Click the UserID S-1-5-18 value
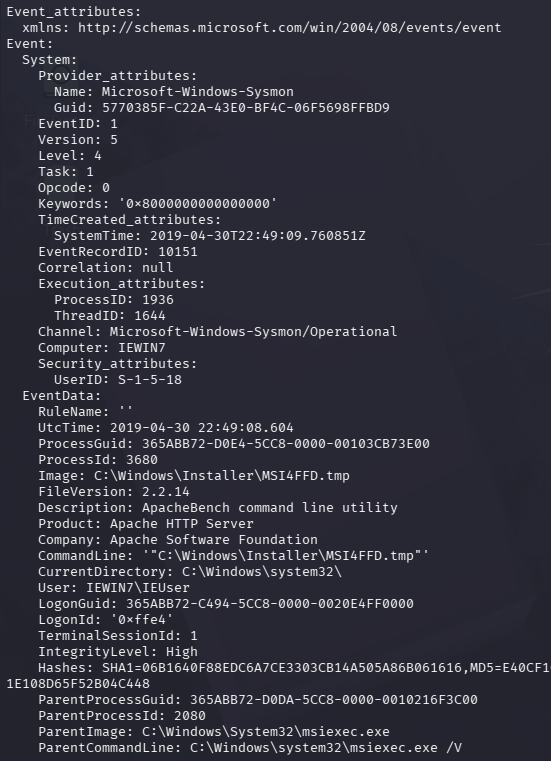This screenshot has width=551, height=761. point(150,380)
